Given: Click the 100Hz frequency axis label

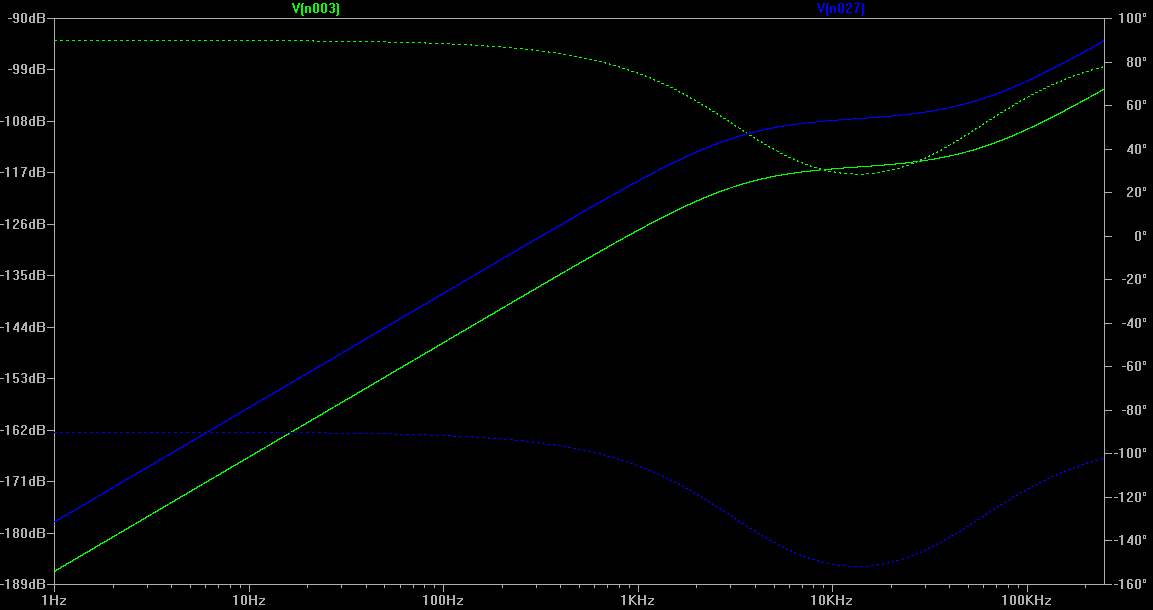Looking at the screenshot, I should point(443,600).
